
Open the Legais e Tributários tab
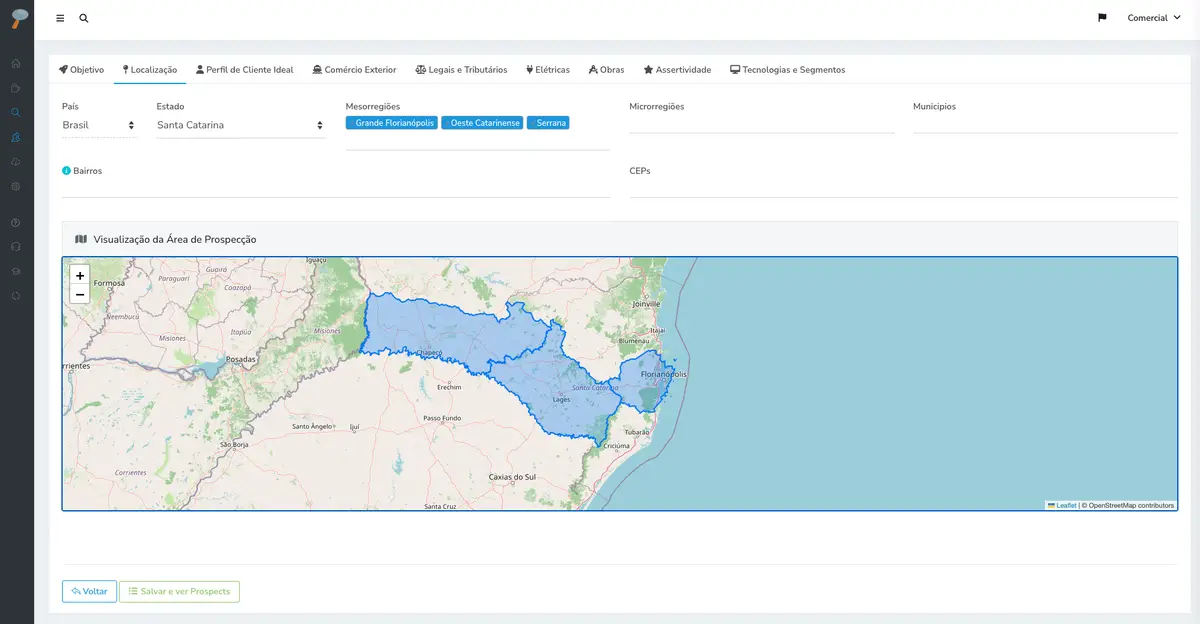coord(461,70)
